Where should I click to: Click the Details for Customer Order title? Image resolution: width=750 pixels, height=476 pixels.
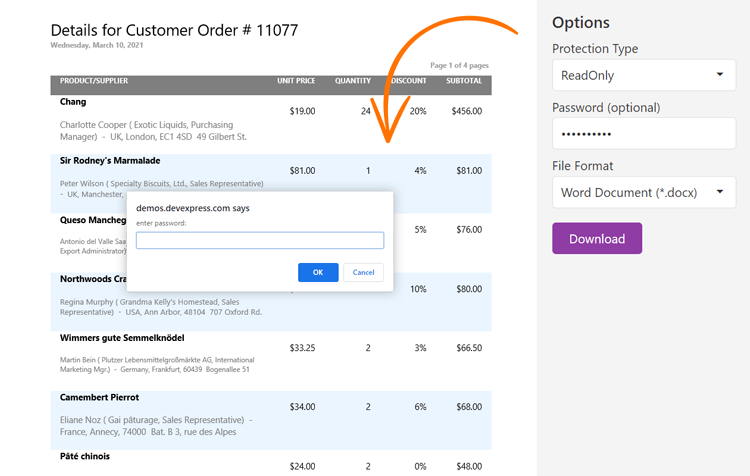tap(174, 30)
